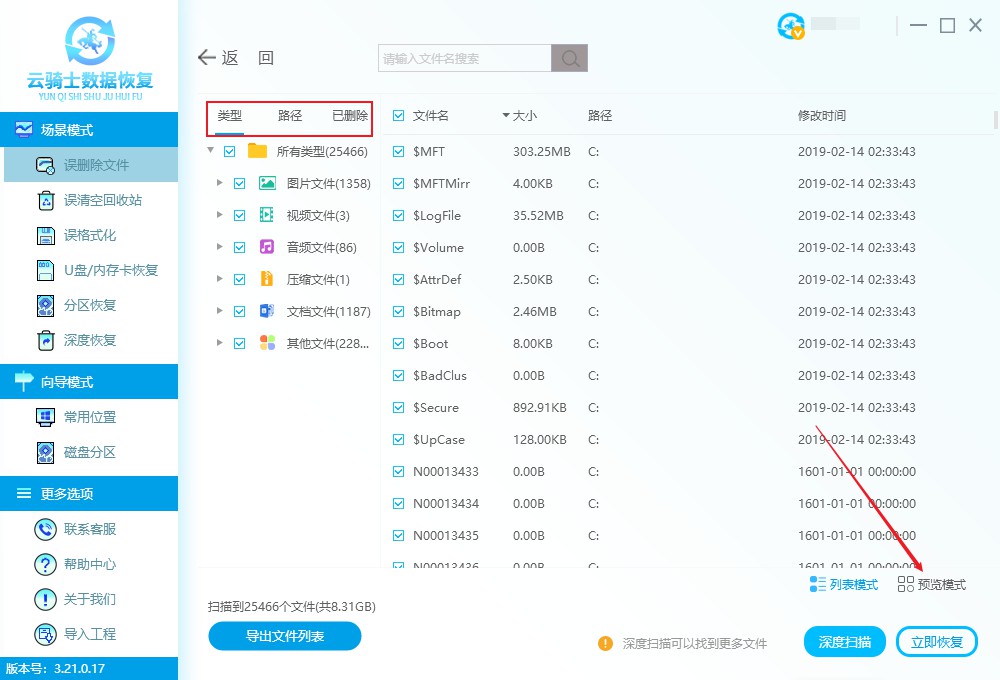Go back with 返回 button

(x=236, y=58)
